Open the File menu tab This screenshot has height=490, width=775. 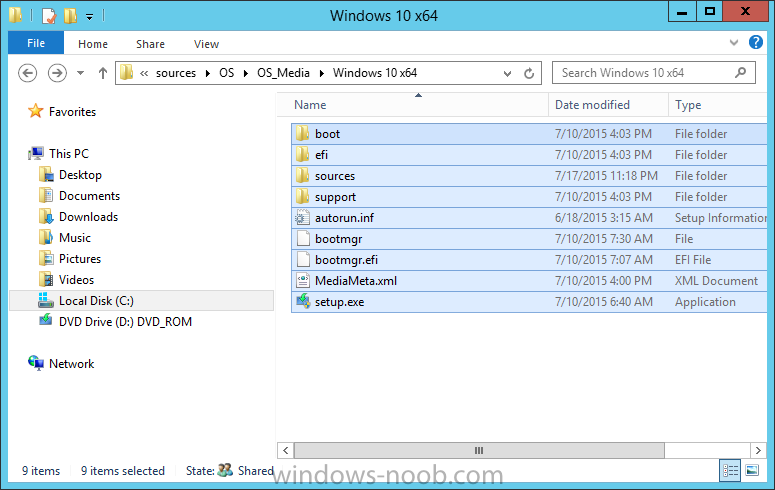pos(36,43)
